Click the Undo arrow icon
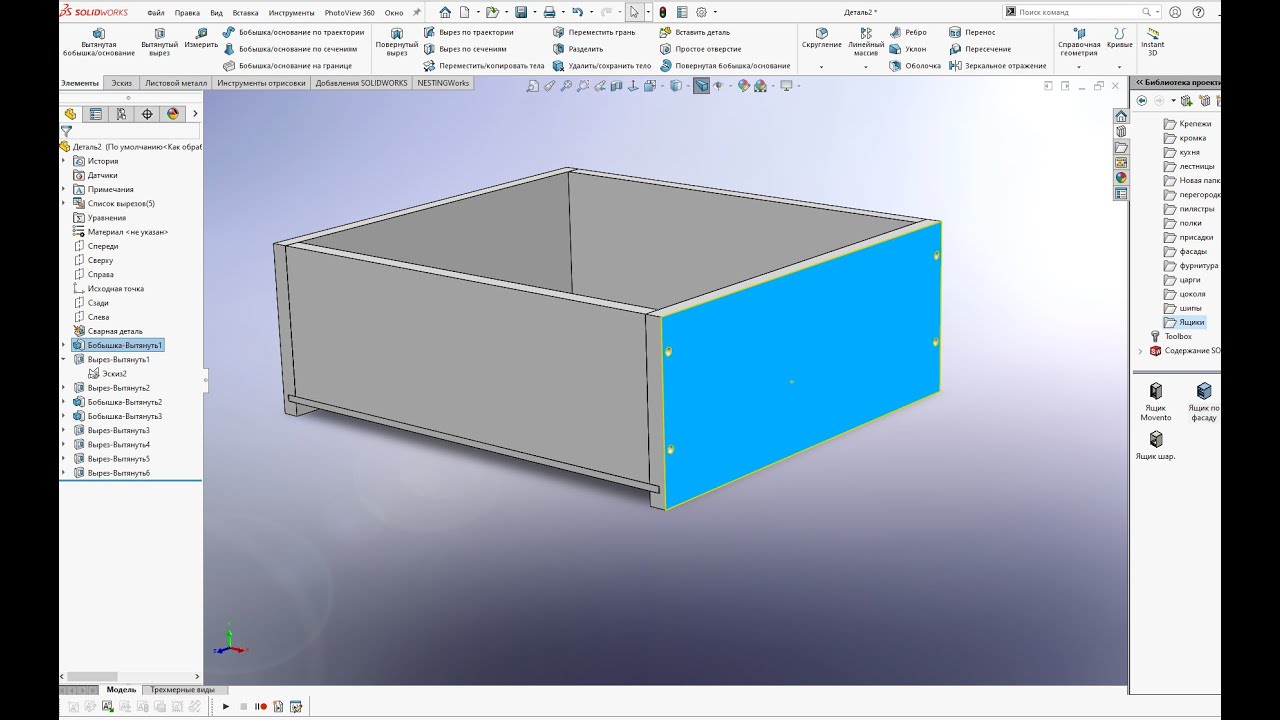The width and height of the screenshot is (1280, 720). coord(577,12)
